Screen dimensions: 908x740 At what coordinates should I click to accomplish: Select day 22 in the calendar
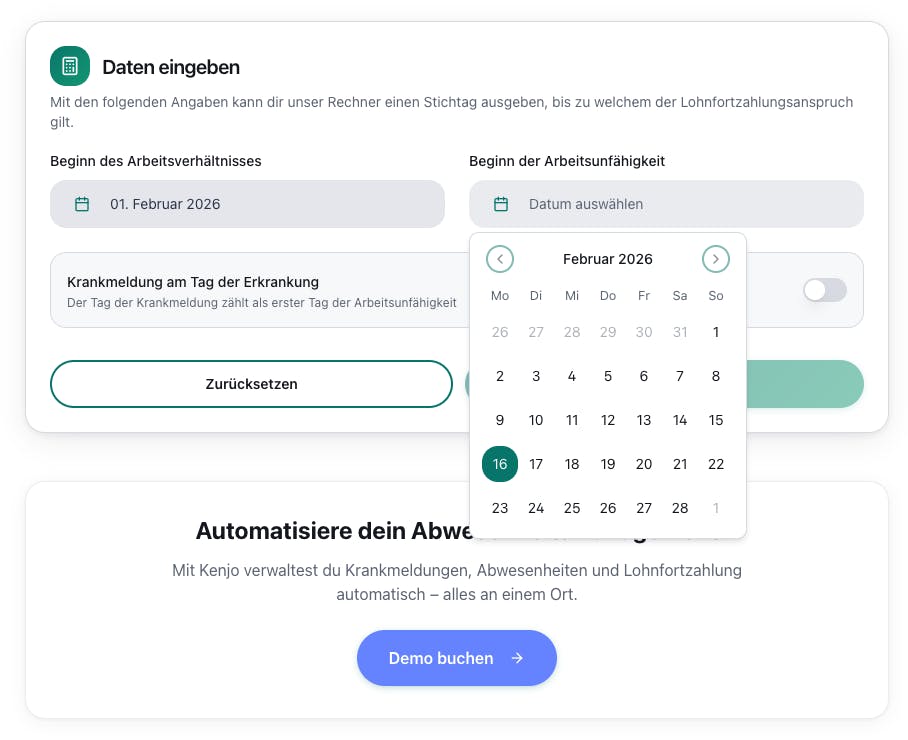tap(716, 464)
